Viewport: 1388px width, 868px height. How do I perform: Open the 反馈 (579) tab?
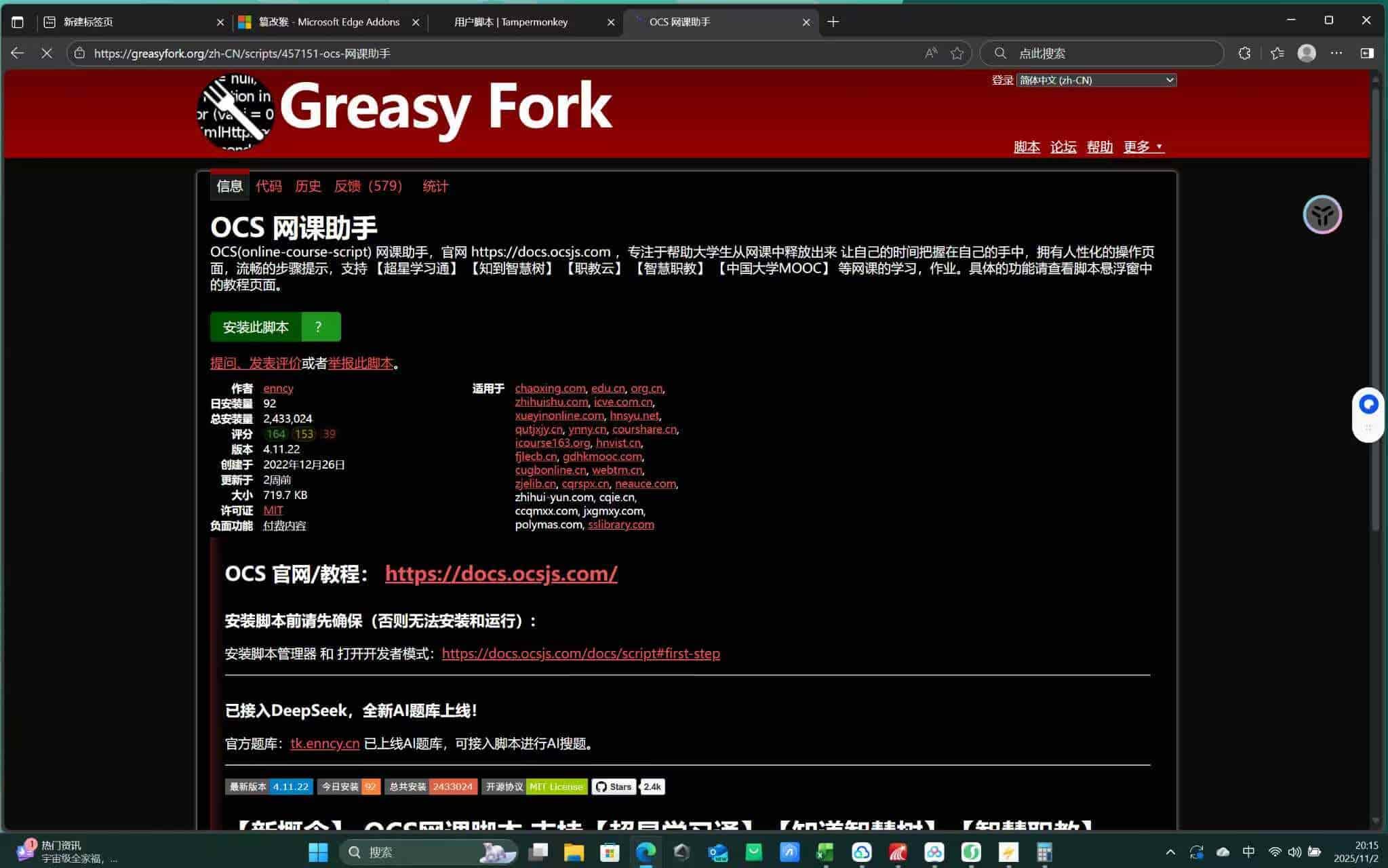point(368,186)
